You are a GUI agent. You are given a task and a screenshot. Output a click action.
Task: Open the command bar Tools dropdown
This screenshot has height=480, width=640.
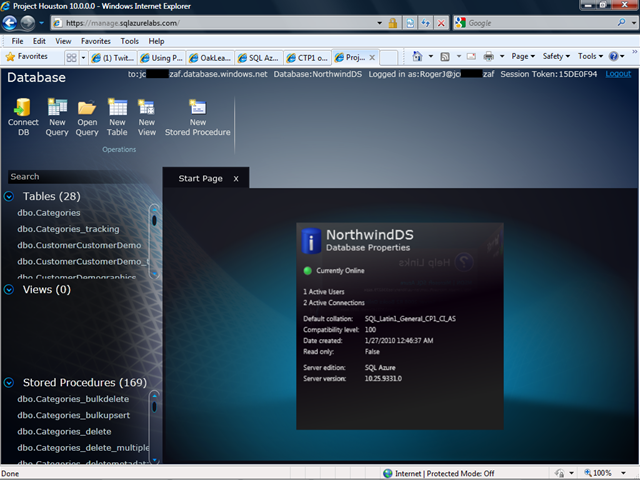[x=590, y=56]
